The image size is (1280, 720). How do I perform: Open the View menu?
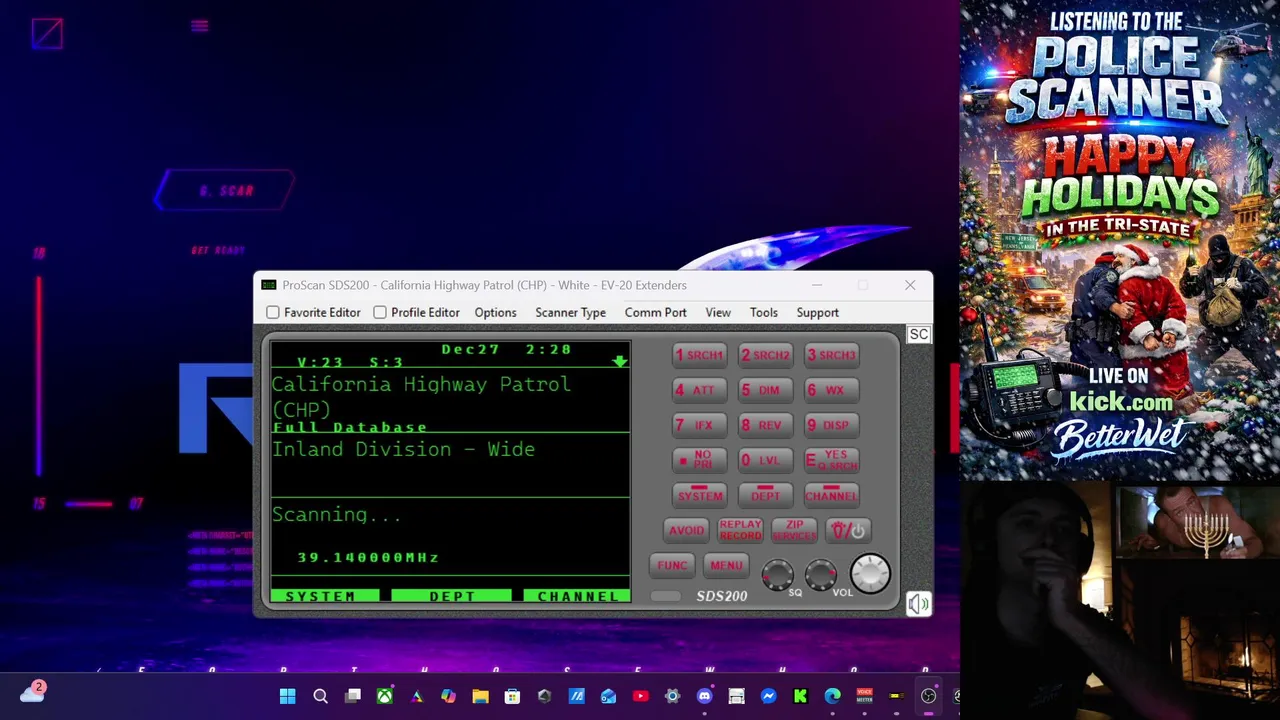tap(718, 313)
